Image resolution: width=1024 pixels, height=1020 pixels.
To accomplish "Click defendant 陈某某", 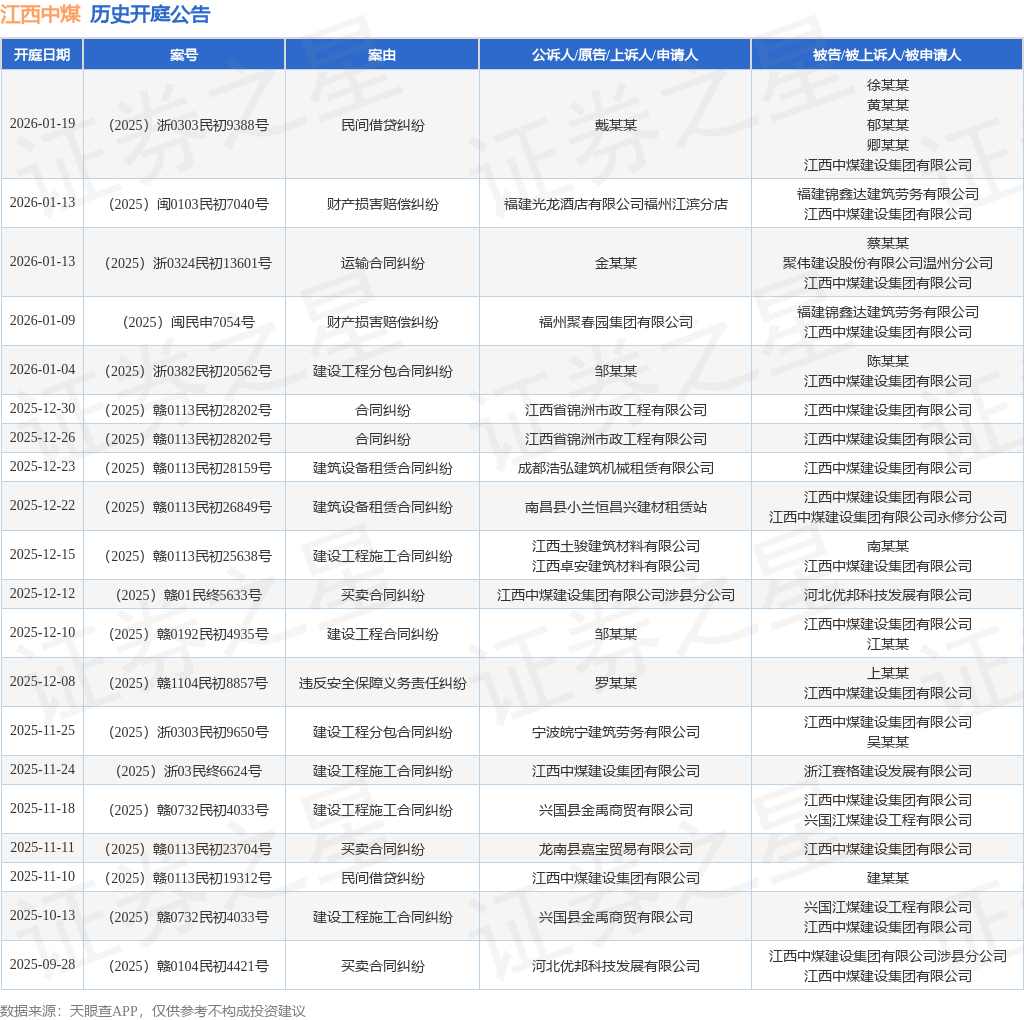I will (888, 361).
